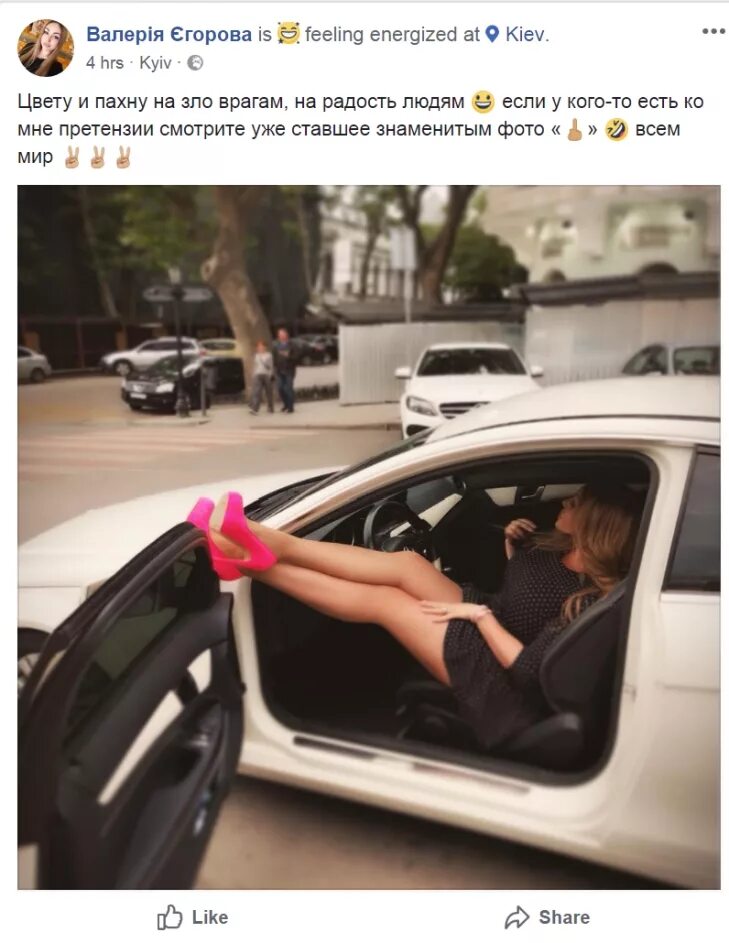729x943 pixels.
Task: Open the Kyiv place link
Action: click(155, 63)
